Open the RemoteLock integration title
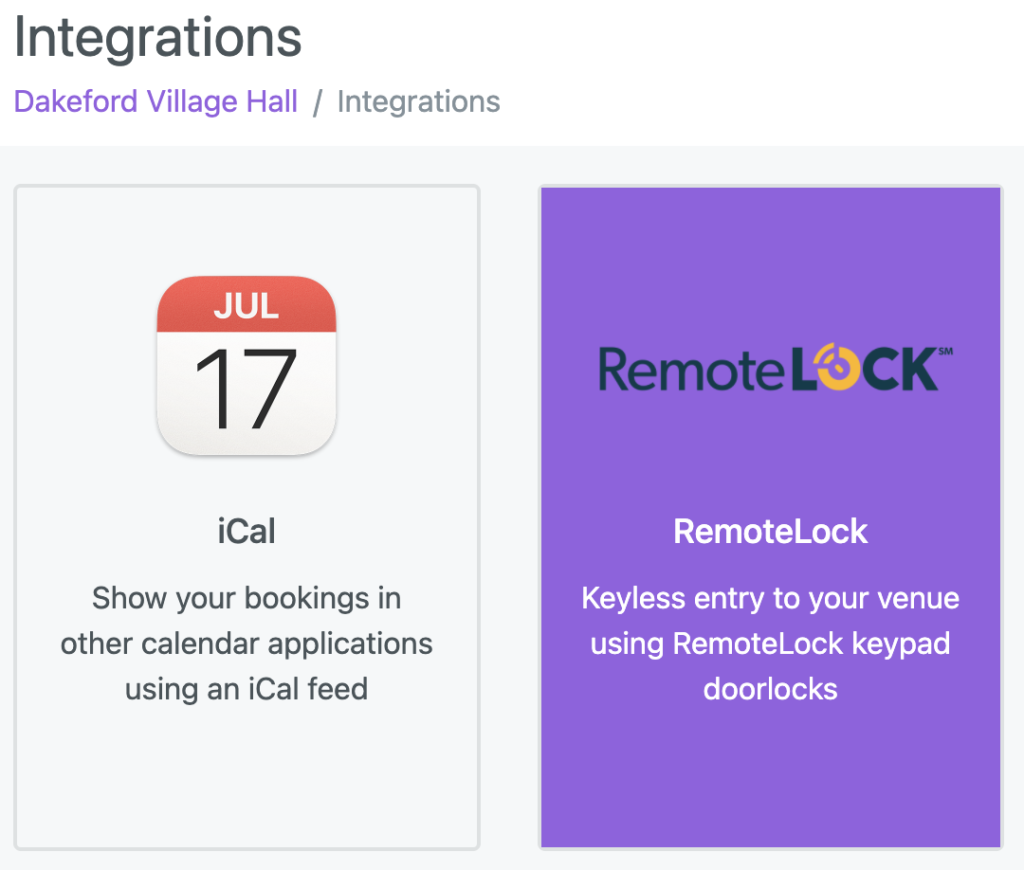Viewport: 1024px width, 870px height. [x=771, y=531]
